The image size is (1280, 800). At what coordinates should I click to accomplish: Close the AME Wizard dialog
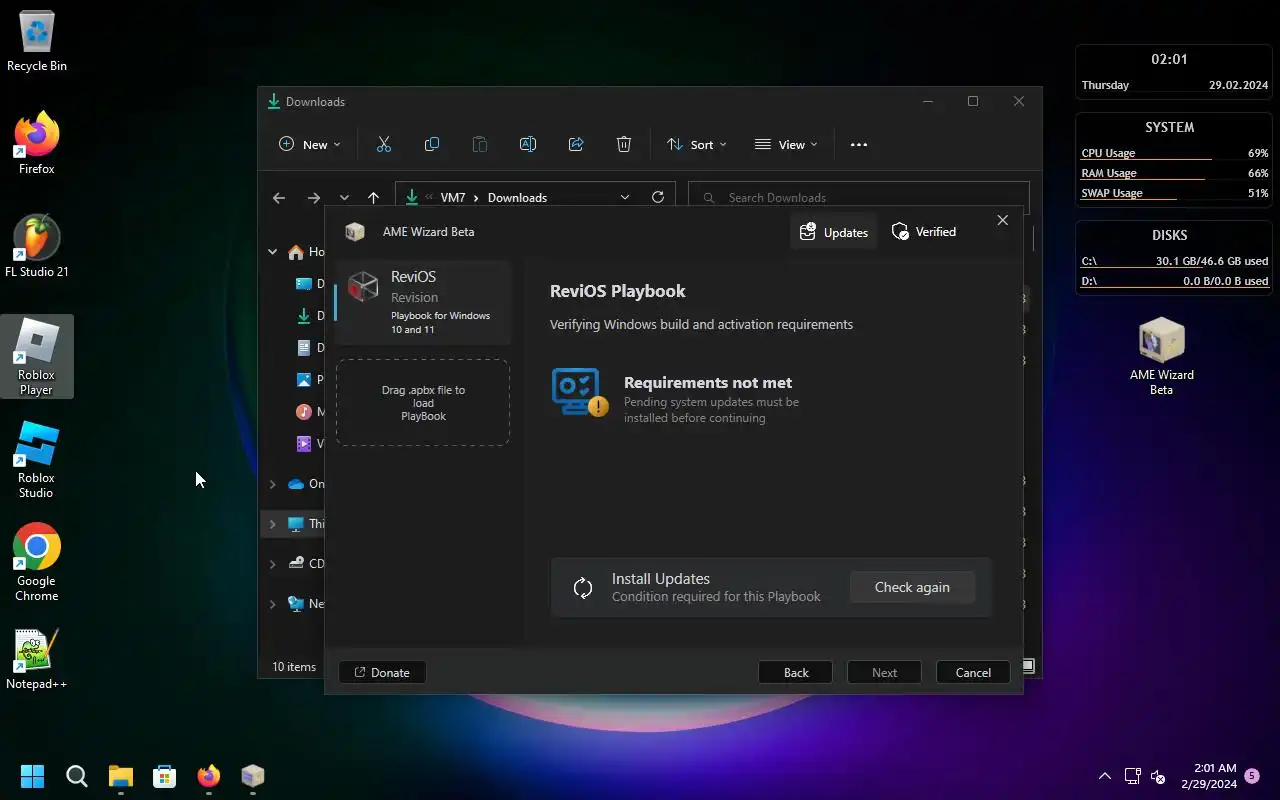1003,220
